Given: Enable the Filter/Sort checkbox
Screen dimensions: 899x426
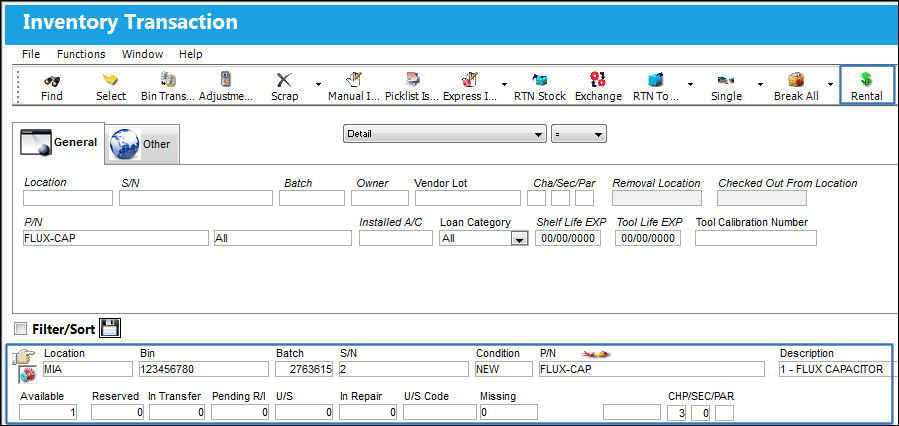Looking at the screenshot, I should [21, 329].
